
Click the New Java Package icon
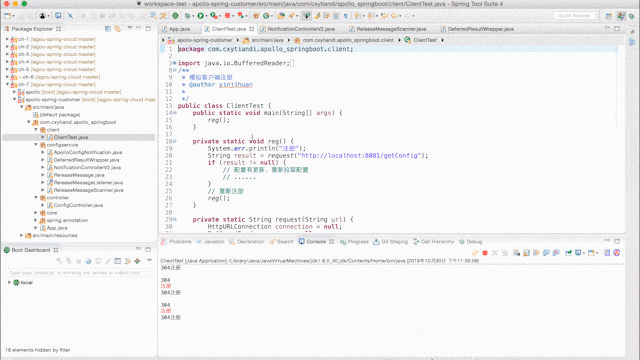256,16
